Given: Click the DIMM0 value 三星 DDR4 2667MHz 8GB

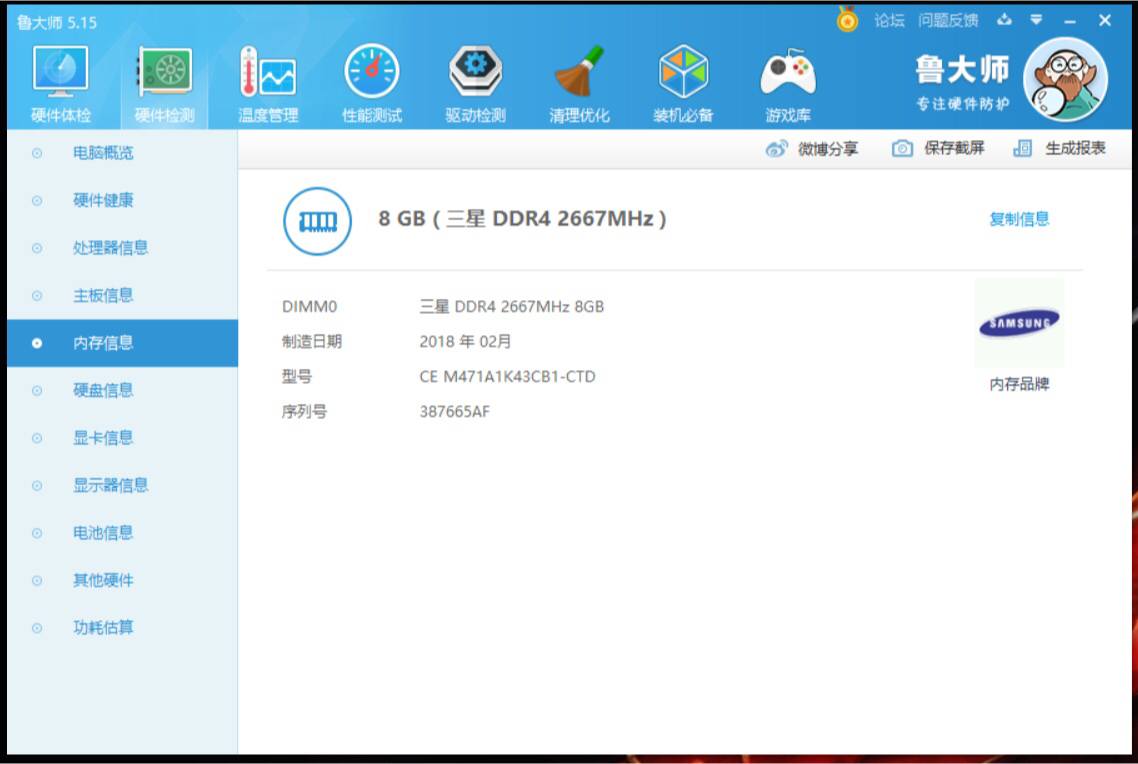Looking at the screenshot, I should click(512, 307).
